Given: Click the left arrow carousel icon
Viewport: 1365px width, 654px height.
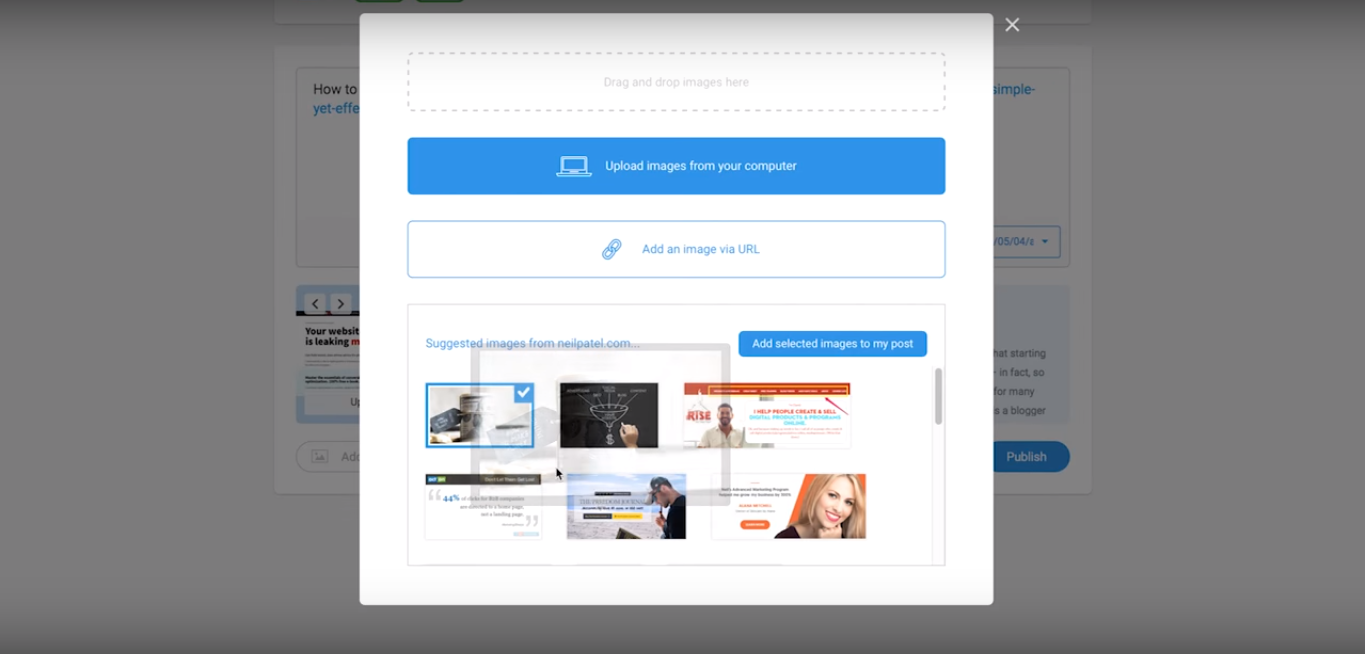Looking at the screenshot, I should pos(314,302).
